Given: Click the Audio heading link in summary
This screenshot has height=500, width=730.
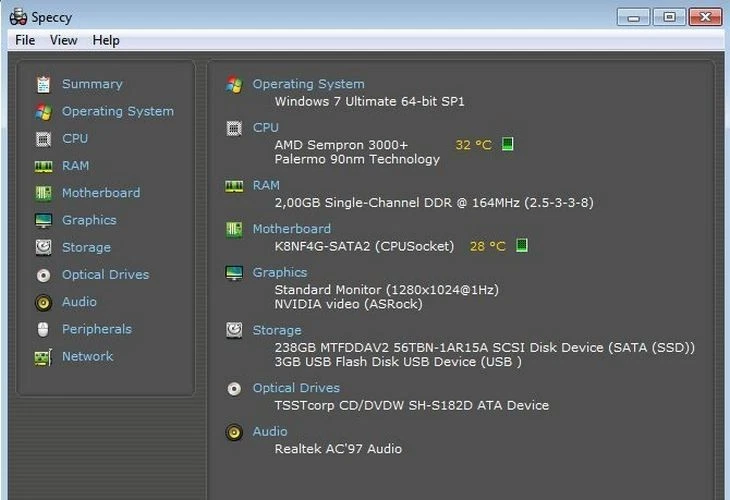Looking at the screenshot, I should point(270,432).
